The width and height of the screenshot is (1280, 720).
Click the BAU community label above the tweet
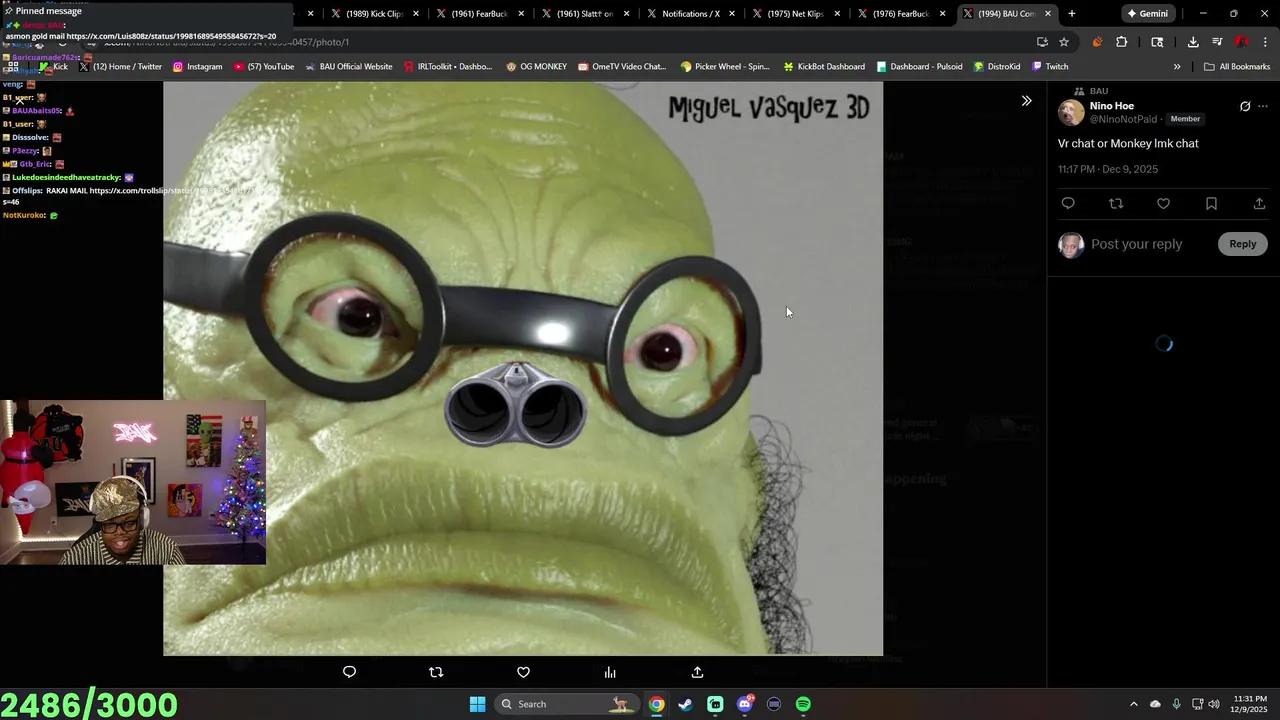tap(1098, 91)
